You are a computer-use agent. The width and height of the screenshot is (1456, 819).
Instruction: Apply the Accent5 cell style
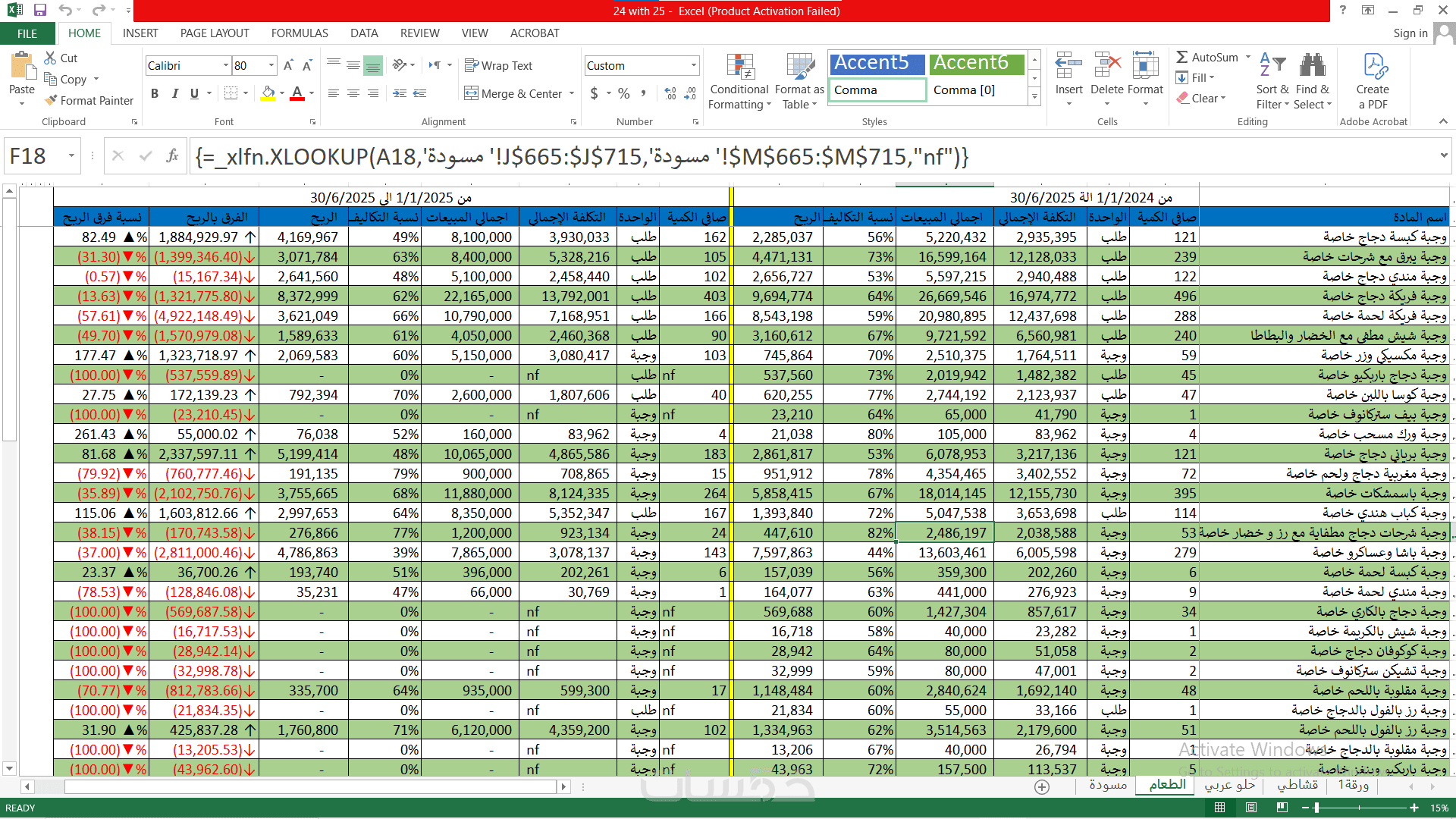876,63
